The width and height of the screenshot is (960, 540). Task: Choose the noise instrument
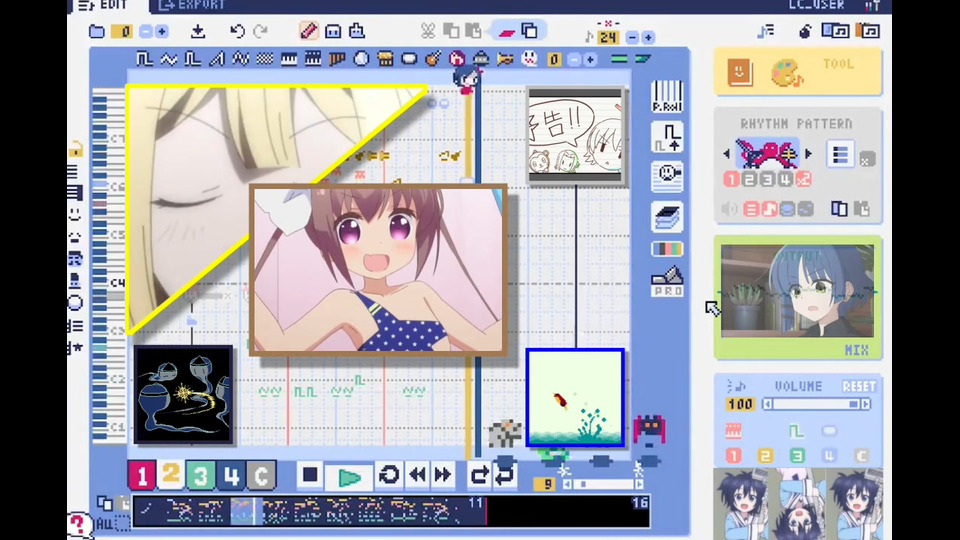click(x=264, y=59)
